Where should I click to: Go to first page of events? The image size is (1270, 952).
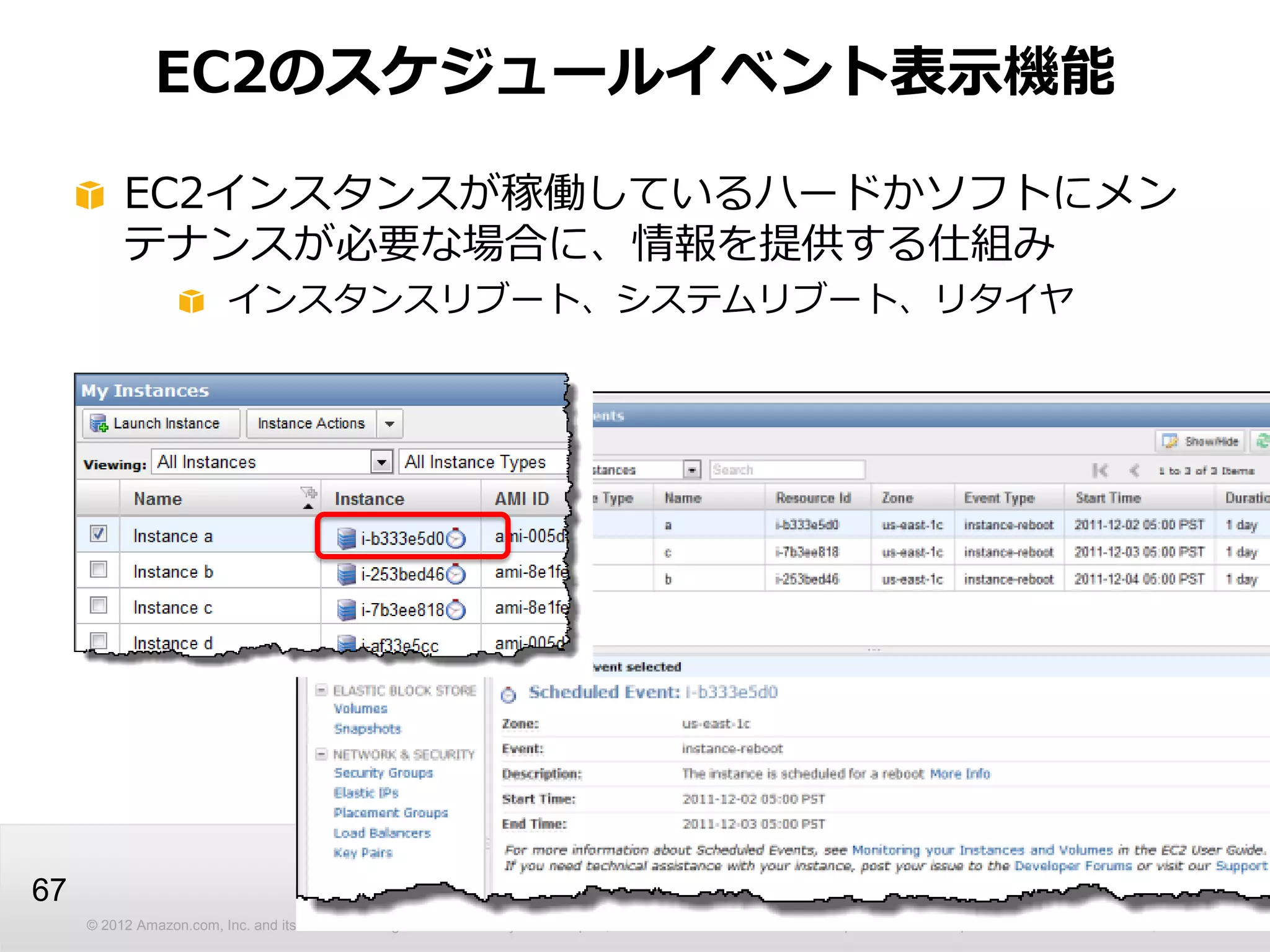point(1100,470)
